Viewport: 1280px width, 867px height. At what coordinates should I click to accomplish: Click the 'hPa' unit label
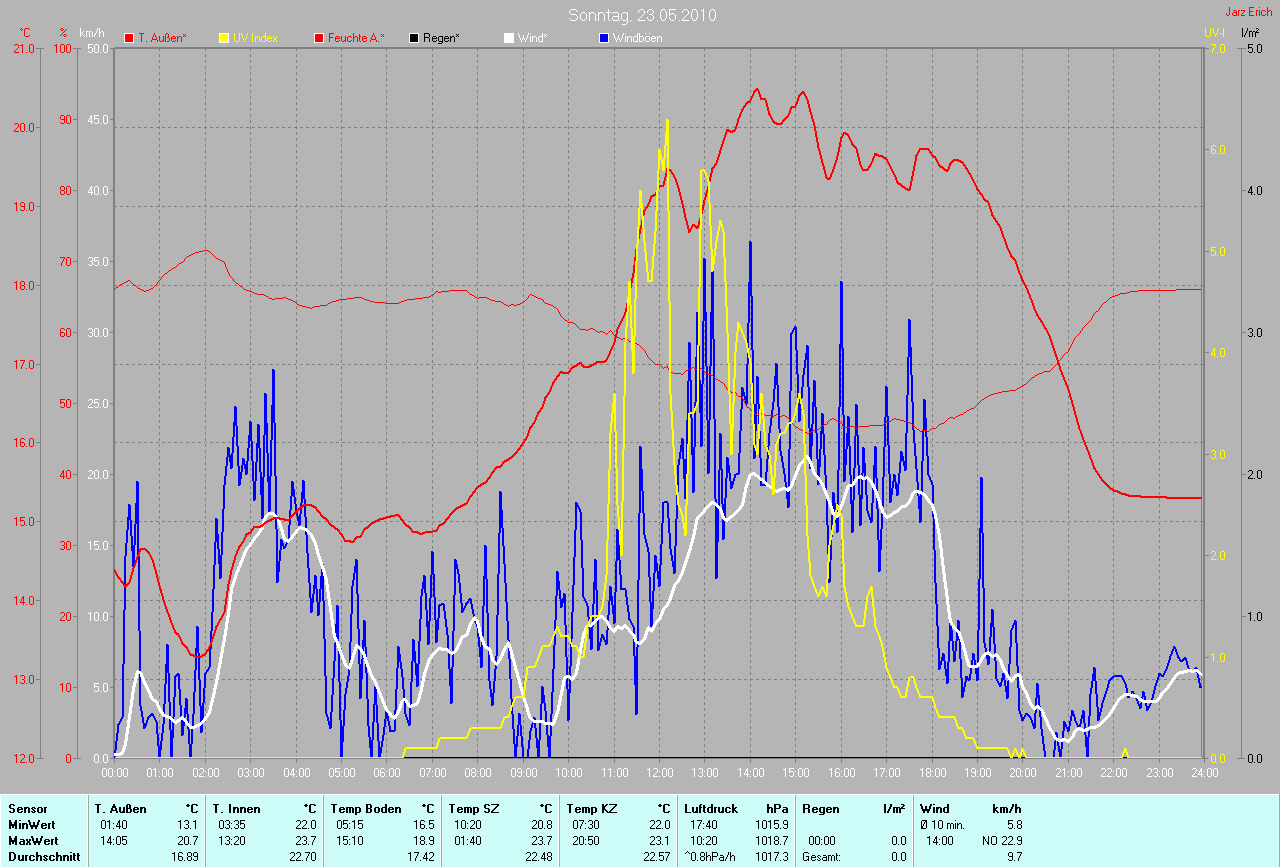(x=777, y=808)
